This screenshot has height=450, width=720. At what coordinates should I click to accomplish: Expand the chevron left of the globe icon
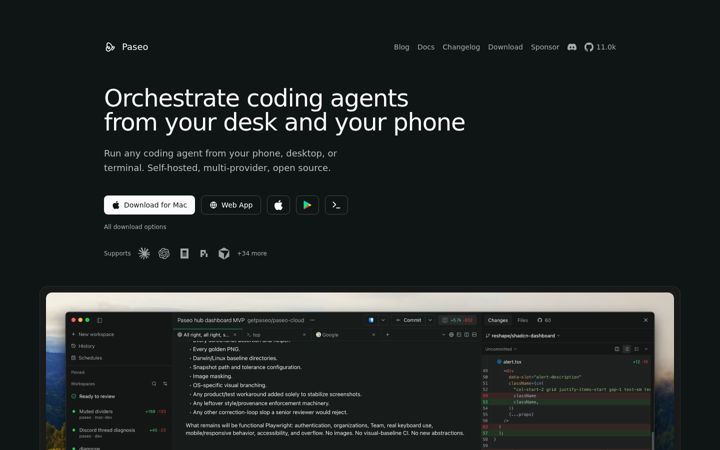coord(444,335)
